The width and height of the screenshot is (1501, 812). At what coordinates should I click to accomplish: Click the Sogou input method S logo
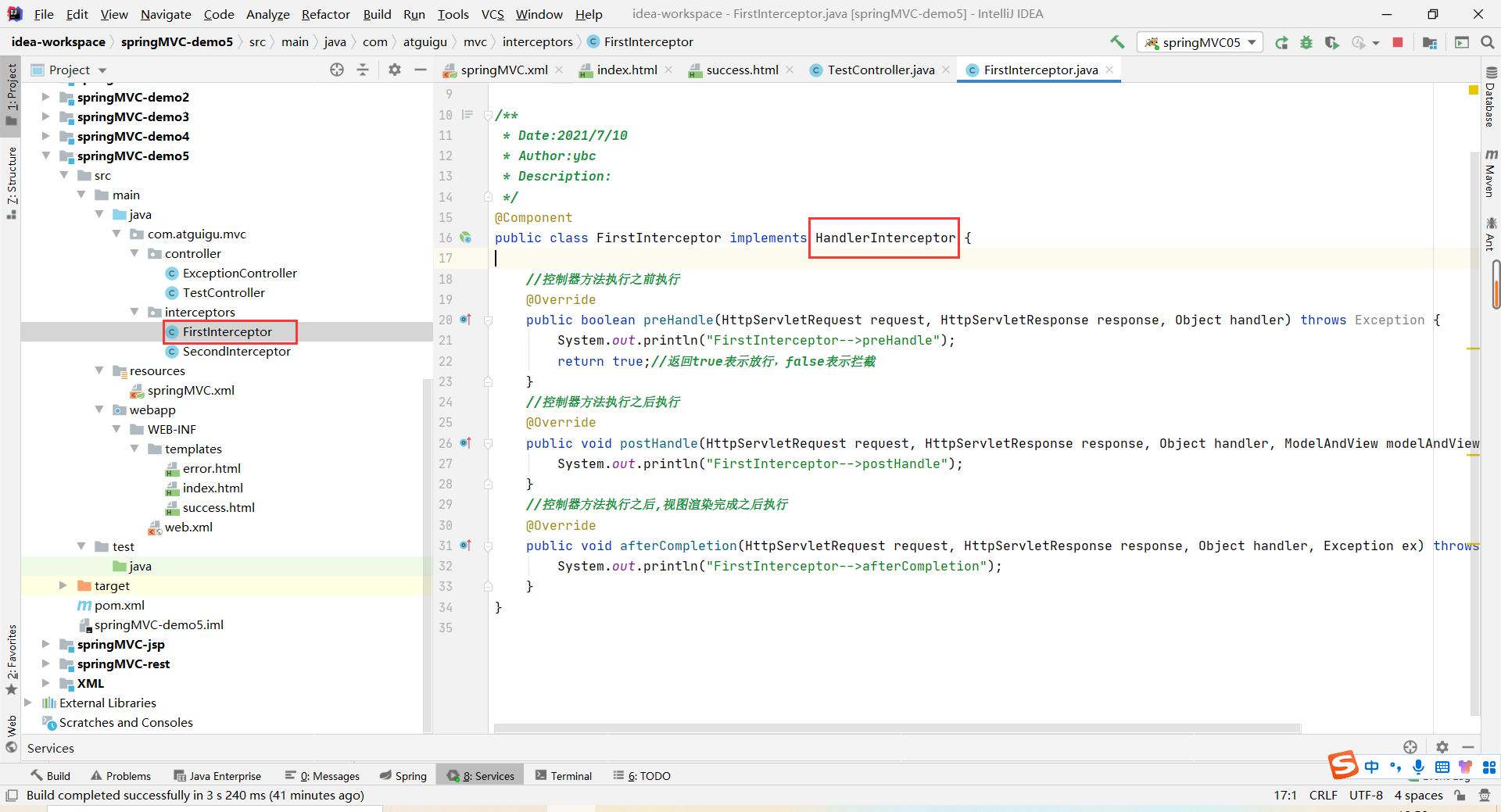1343,764
